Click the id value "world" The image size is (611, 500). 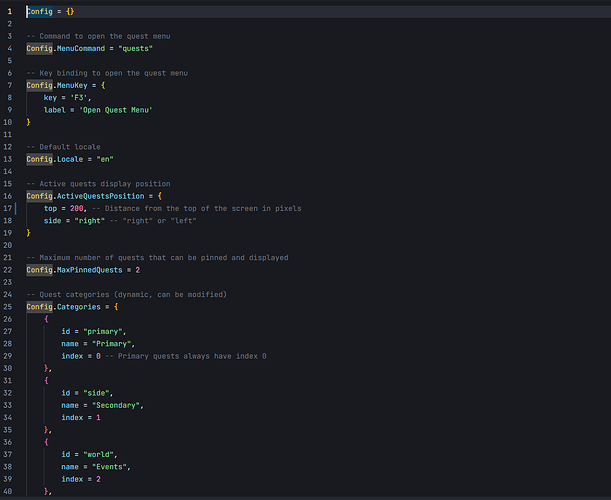(98, 455)
